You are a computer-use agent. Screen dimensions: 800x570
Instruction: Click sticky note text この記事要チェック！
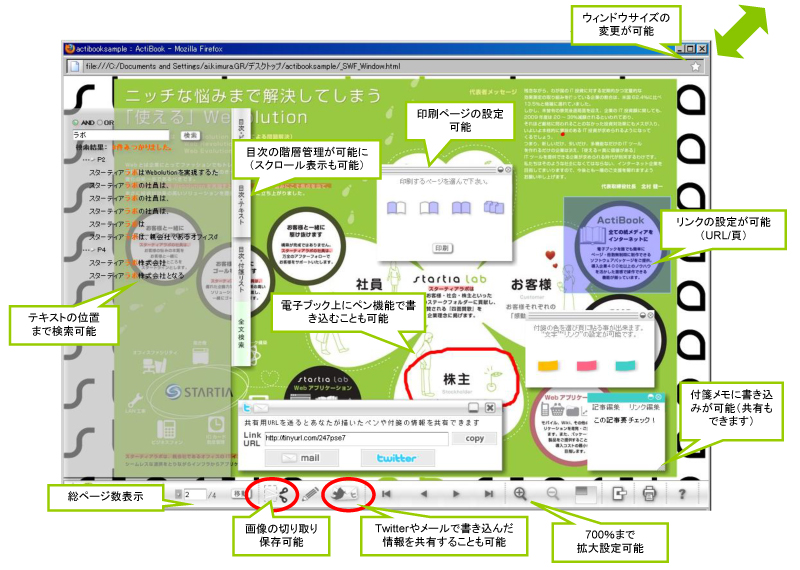[624, 420]
